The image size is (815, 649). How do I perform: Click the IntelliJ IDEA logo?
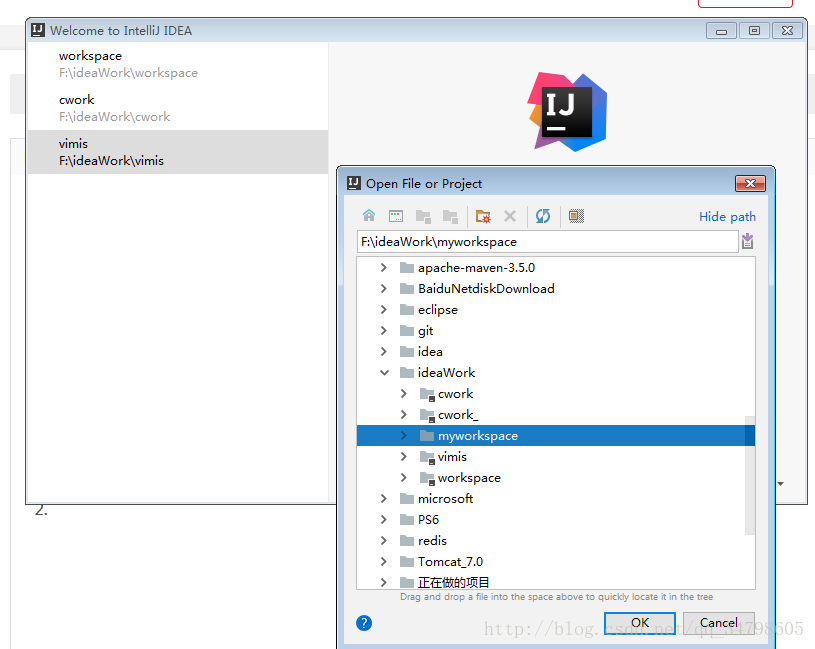[568, 112]
